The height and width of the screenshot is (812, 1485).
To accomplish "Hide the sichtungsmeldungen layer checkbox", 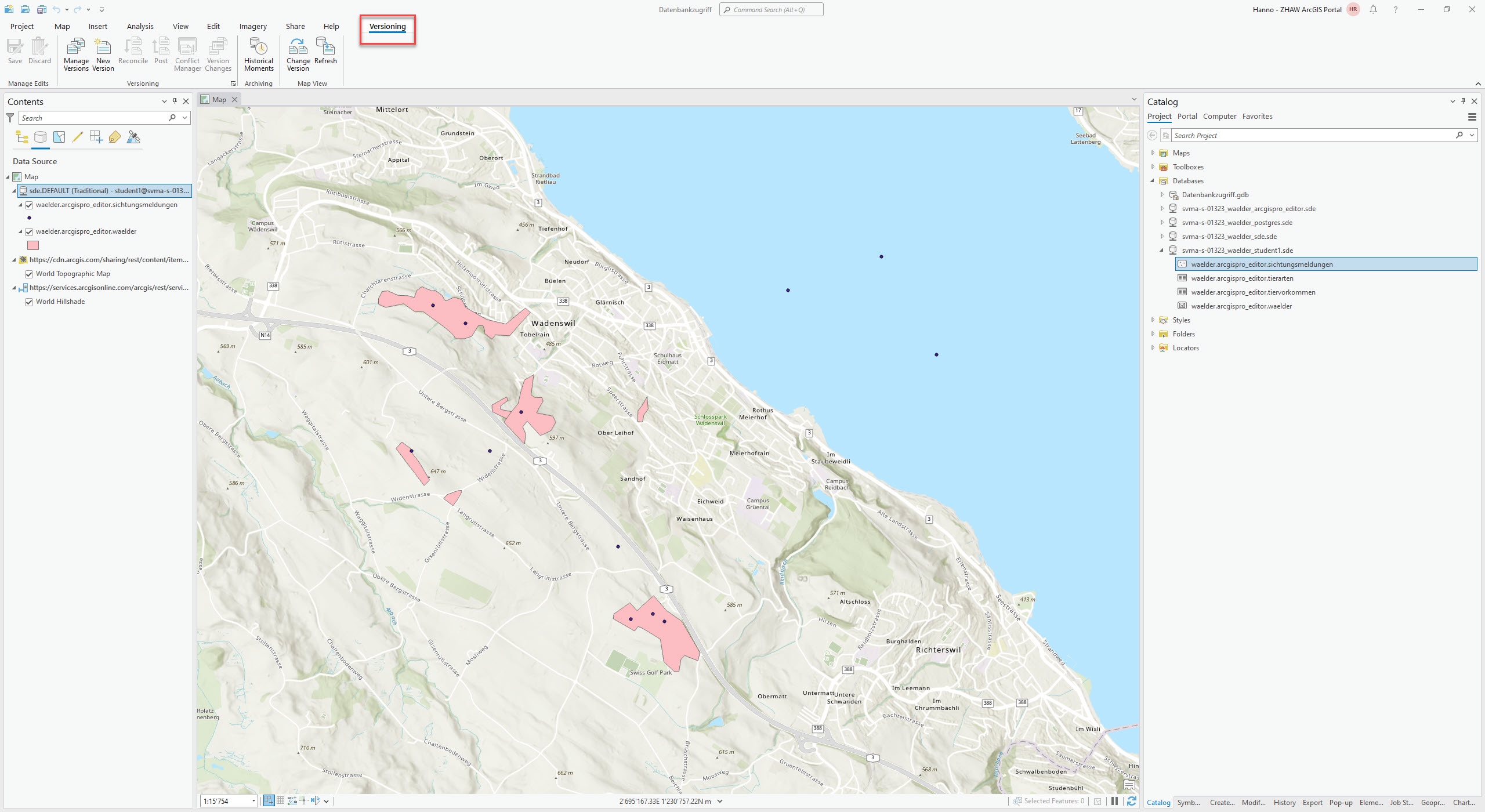I will (29, 205).
